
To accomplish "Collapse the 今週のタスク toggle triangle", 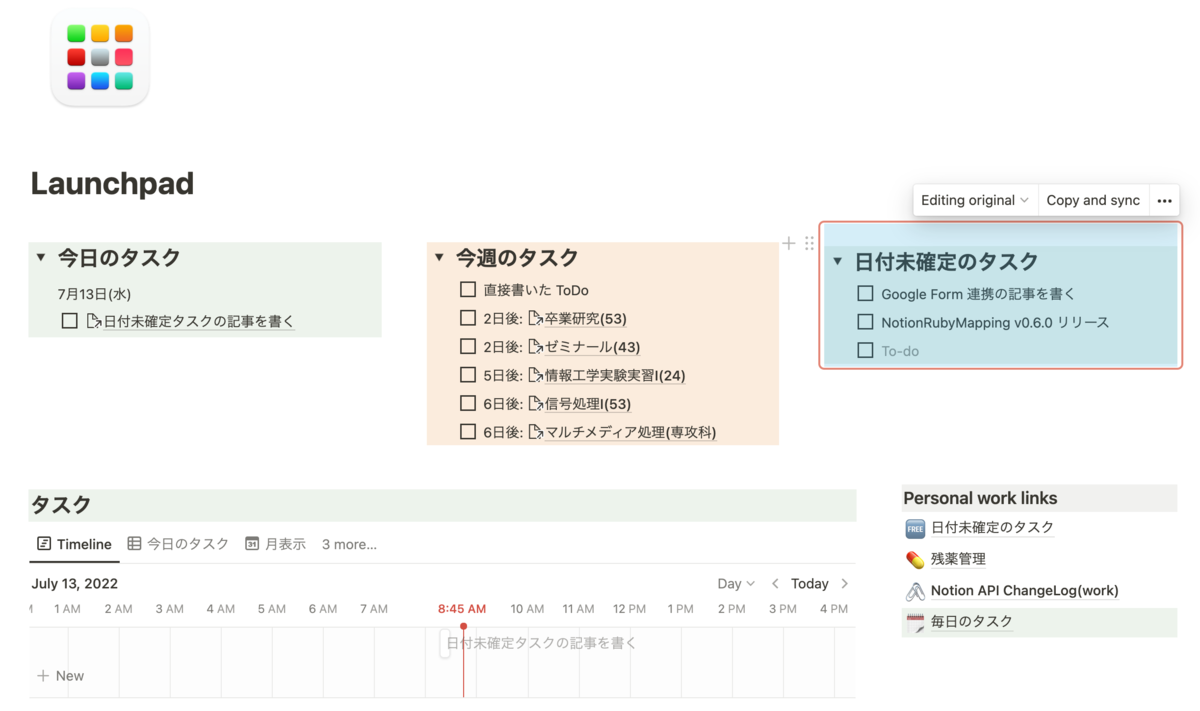I will tap(439, 257).
